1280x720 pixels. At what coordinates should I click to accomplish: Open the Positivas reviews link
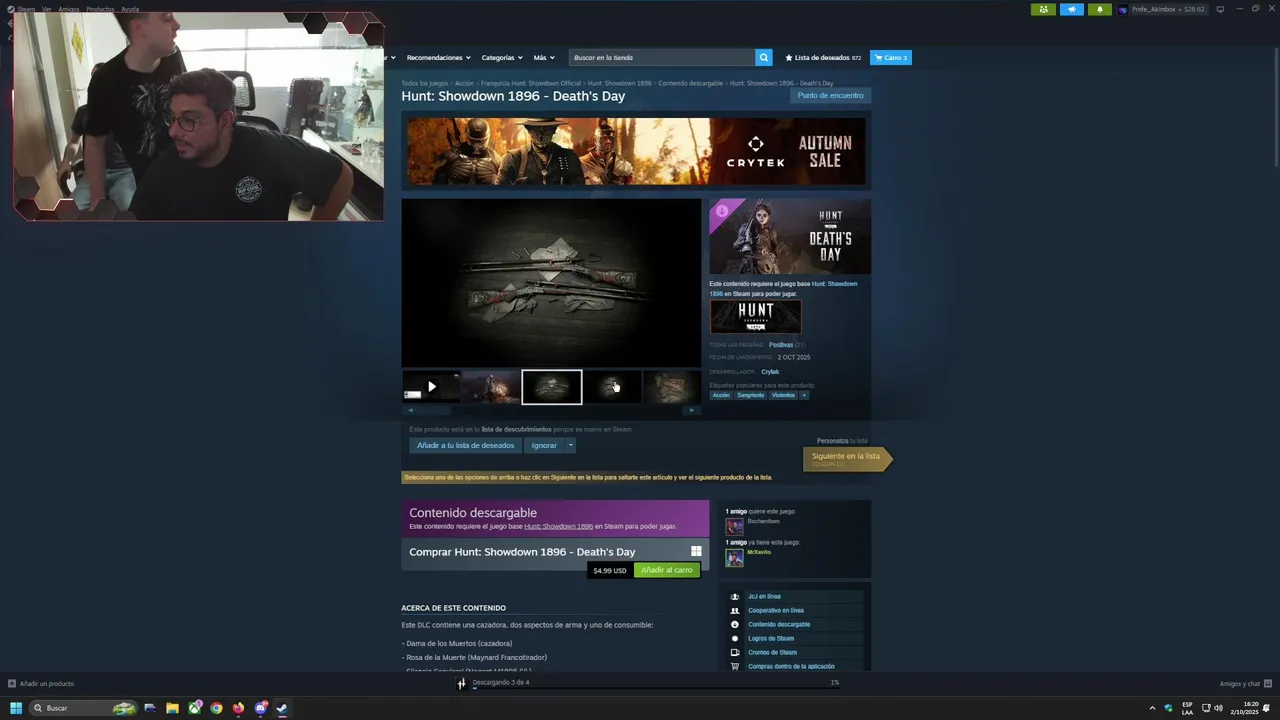click(x=781, y=345)
